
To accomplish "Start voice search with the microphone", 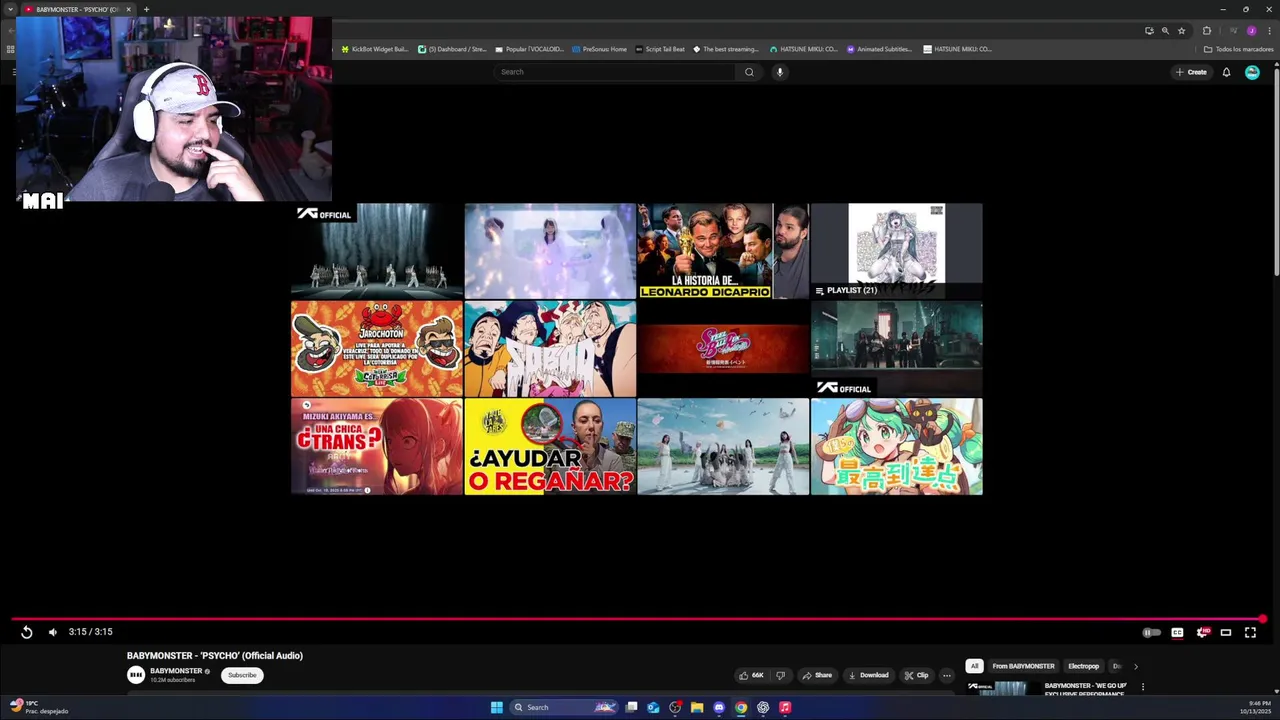I will point(780,72).
